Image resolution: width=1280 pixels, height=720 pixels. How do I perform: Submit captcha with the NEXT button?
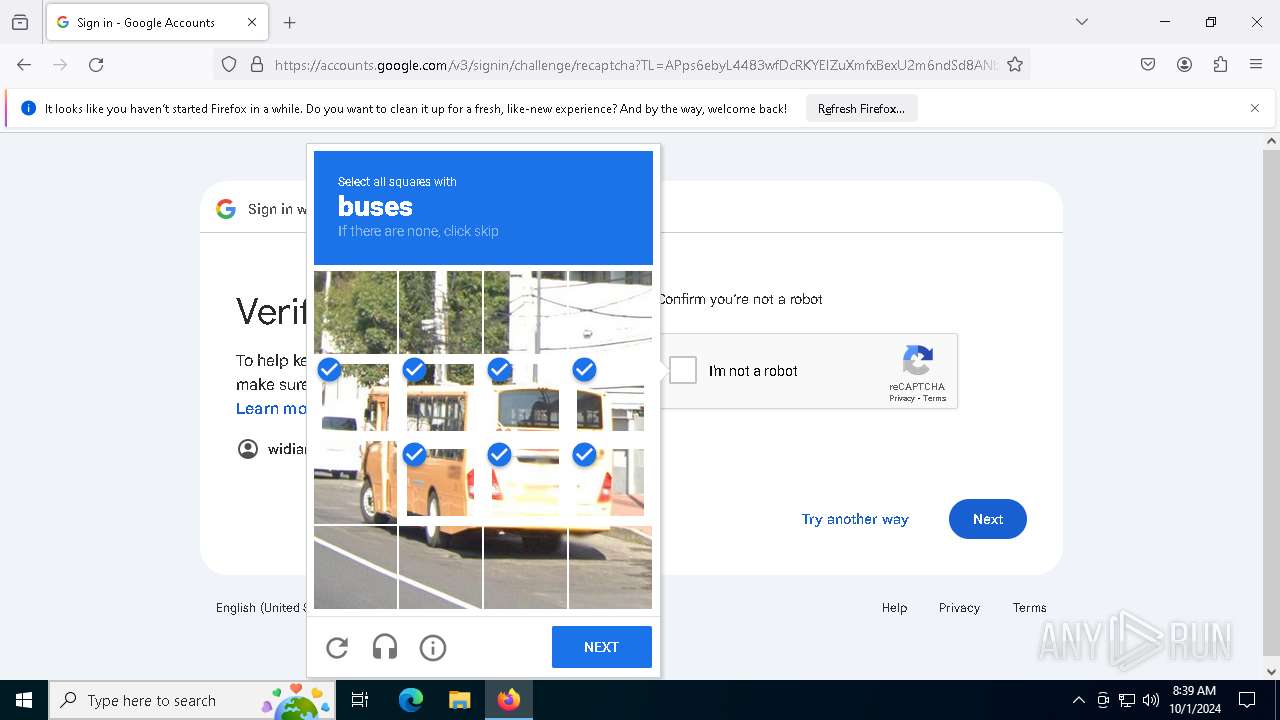tap(602, 647)
